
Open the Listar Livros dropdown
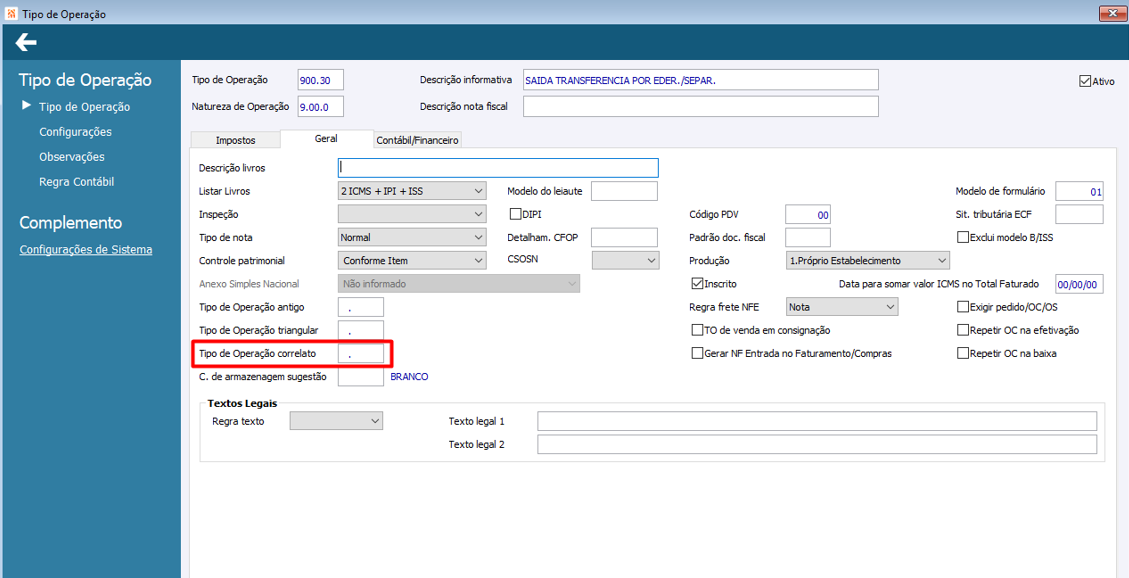pos(412,191)
